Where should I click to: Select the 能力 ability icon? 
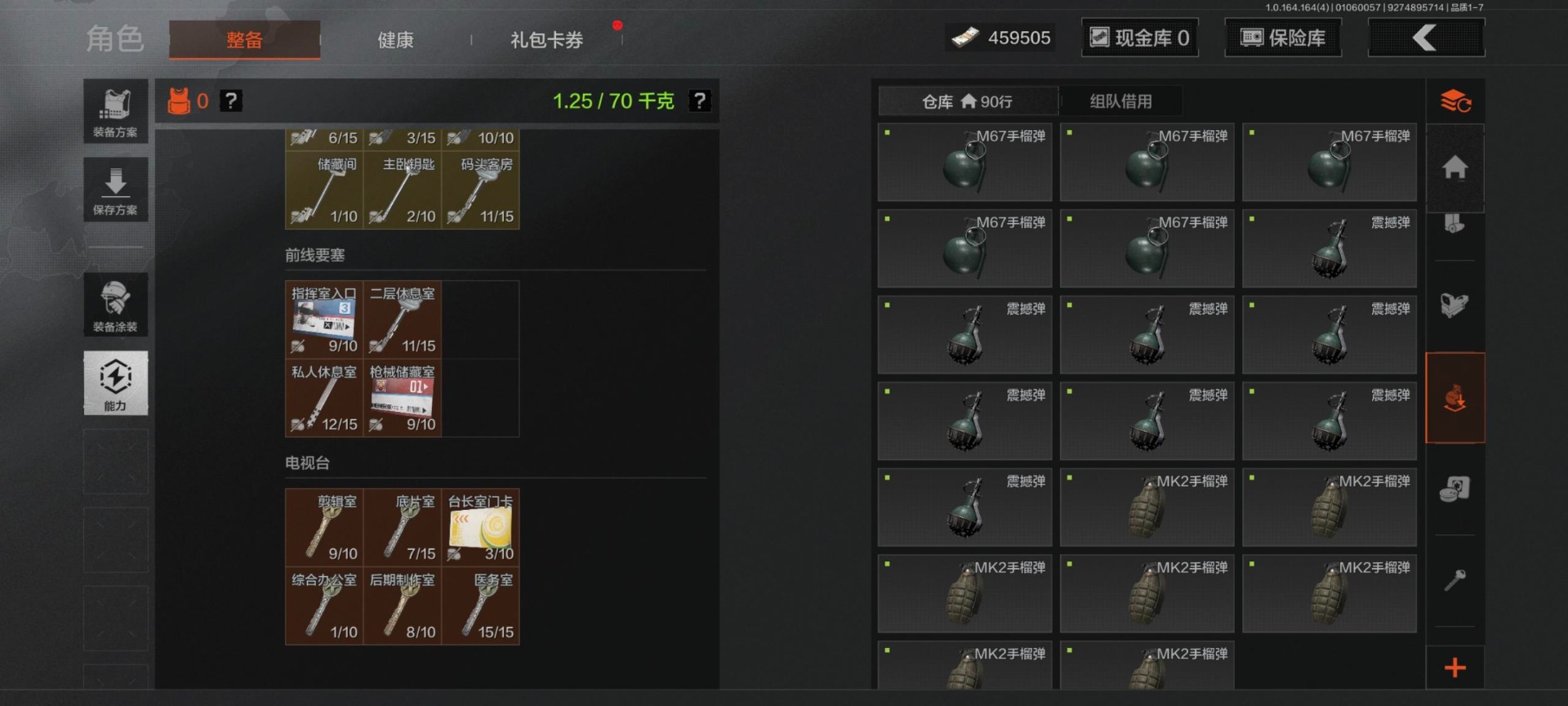pos(115,383)
